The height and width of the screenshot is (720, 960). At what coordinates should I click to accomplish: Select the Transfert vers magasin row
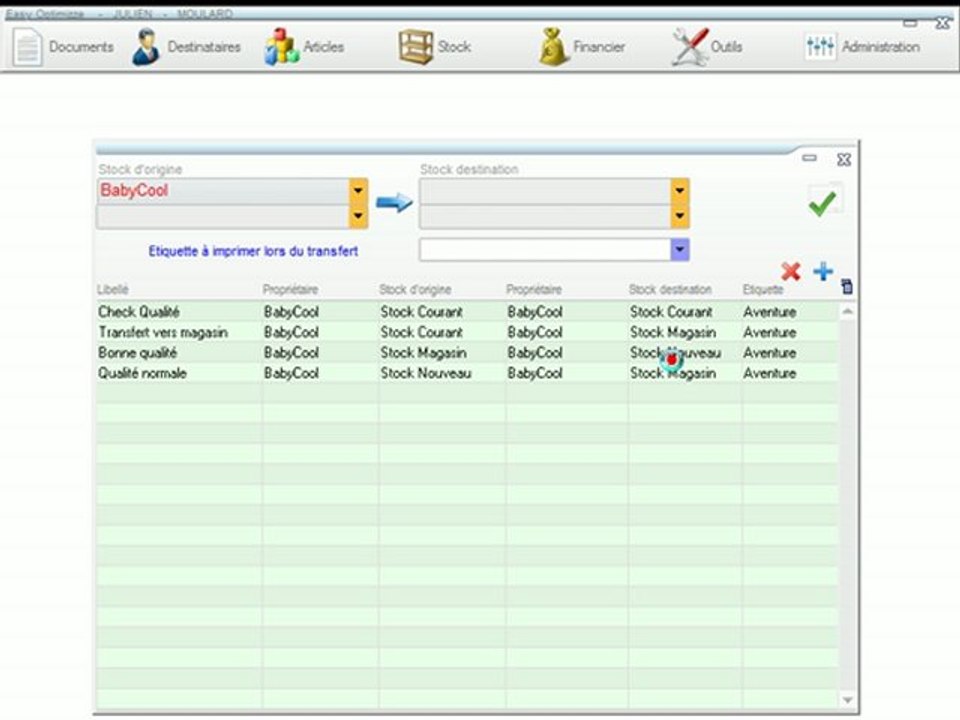(x=467, y=332)
